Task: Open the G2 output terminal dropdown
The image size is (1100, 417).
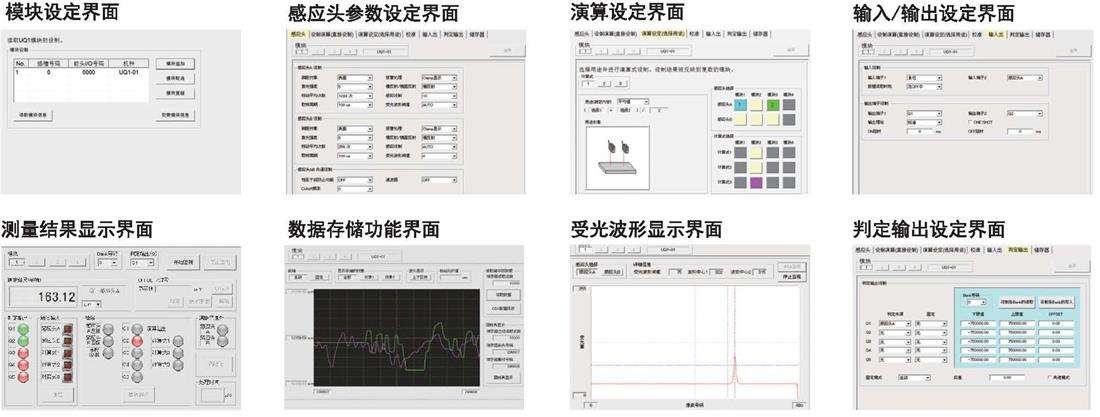Action: pos(1025,114)
